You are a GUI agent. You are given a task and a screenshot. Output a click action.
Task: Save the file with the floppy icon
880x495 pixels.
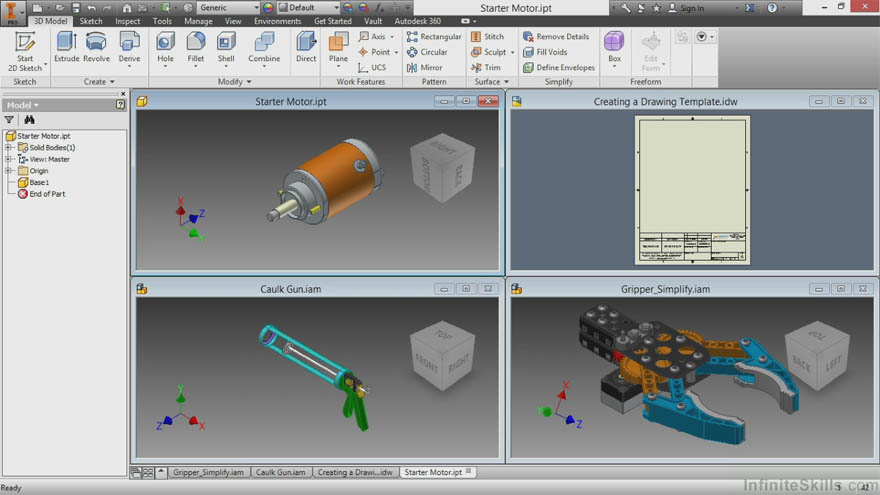coord(75,8)
